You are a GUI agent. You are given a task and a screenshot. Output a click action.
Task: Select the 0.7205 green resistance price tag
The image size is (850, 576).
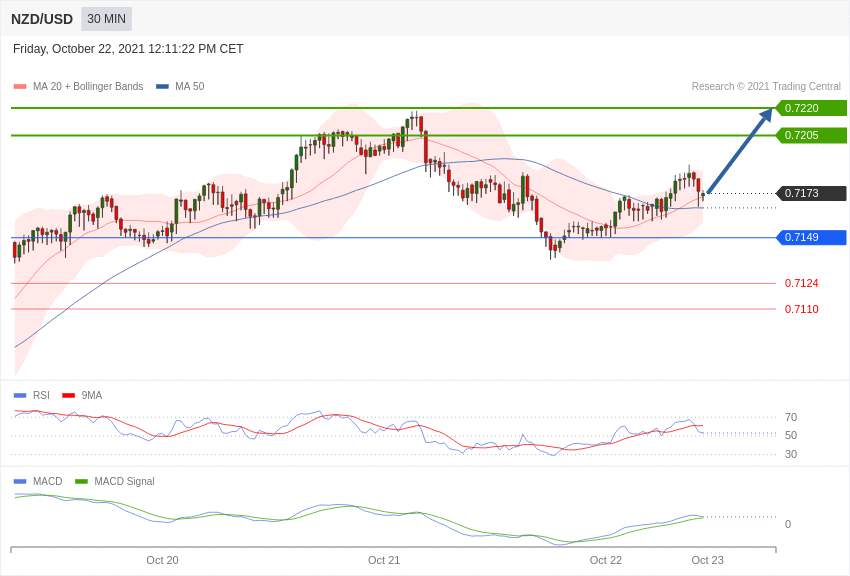(x=811, y=135)
